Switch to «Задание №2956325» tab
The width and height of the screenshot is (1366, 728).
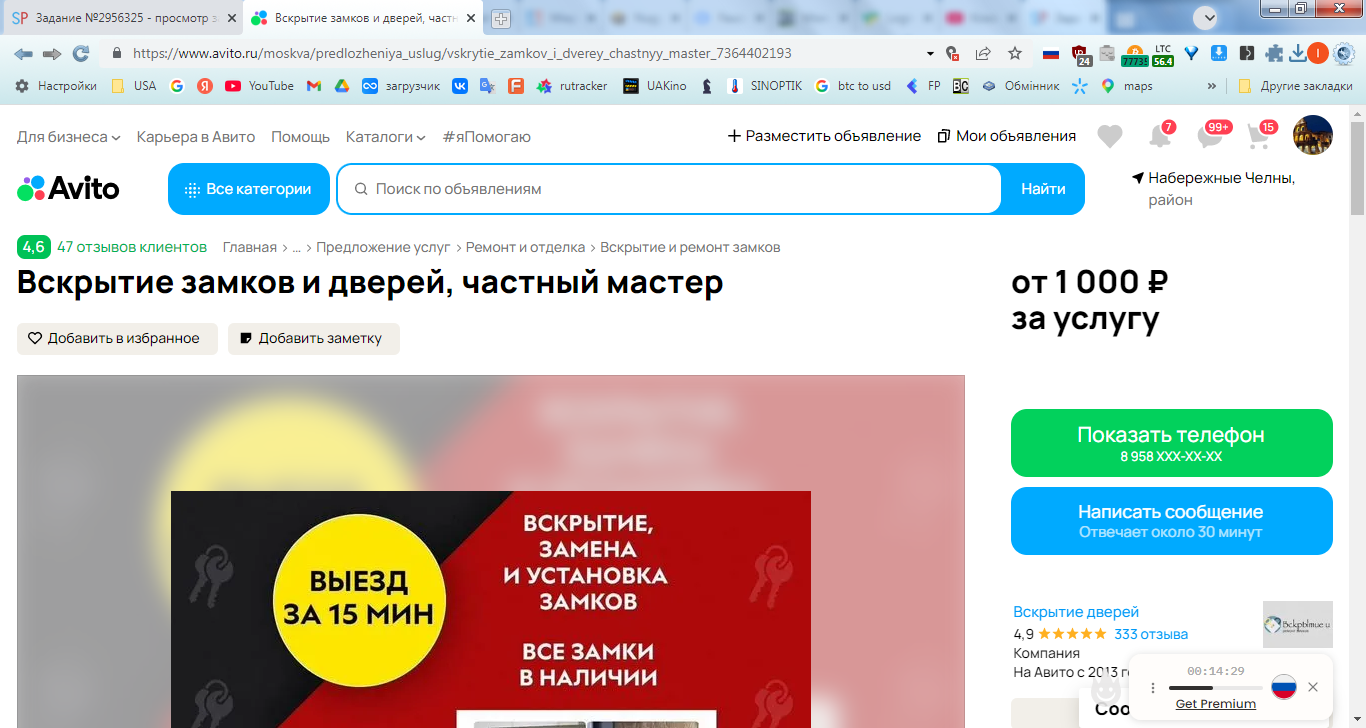(x=123, y=18)
